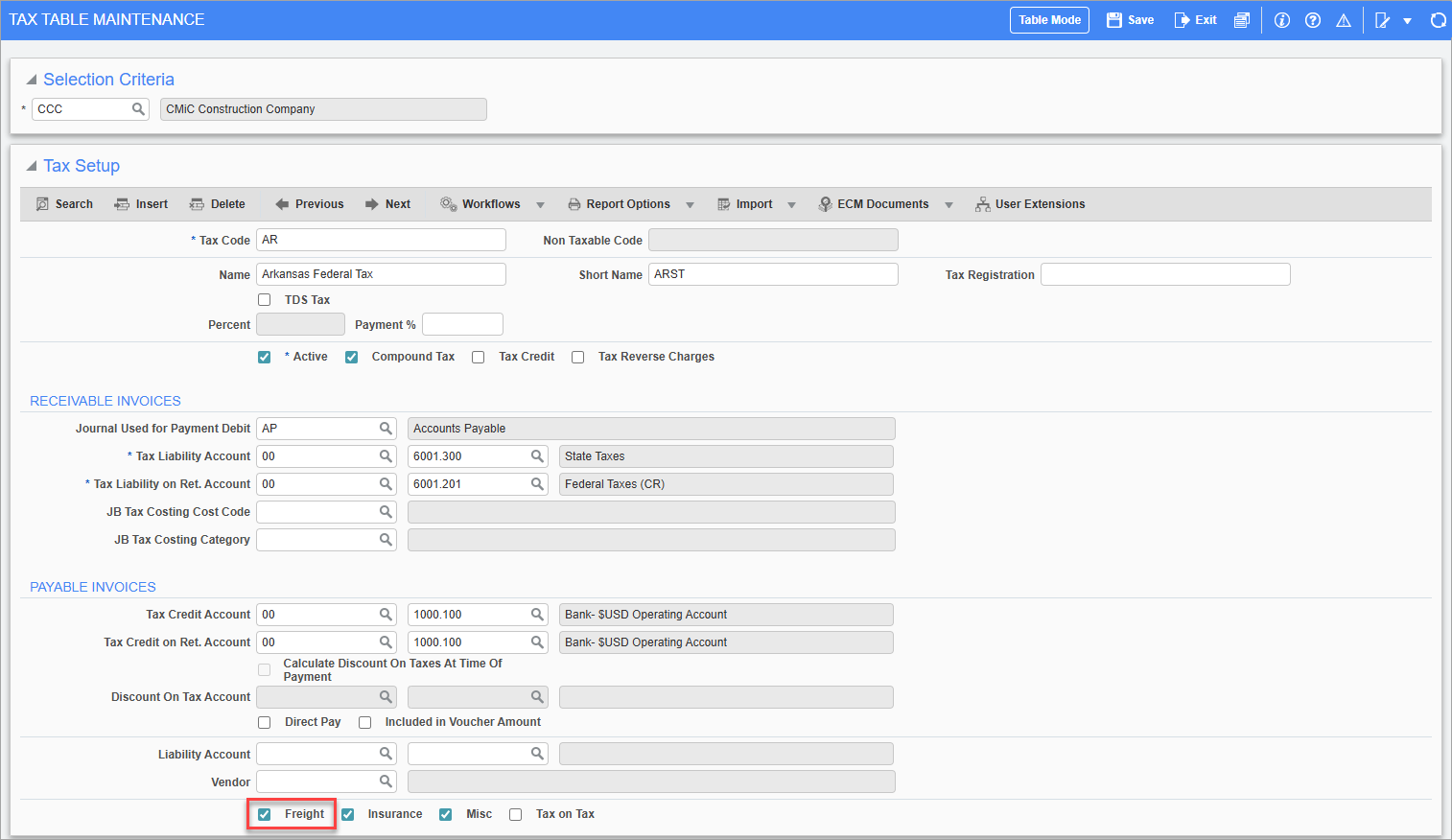Viewport: 1452px width, 840px height.
Task: Open JB Tax Costing Category lookup
Action: (386, 540)
